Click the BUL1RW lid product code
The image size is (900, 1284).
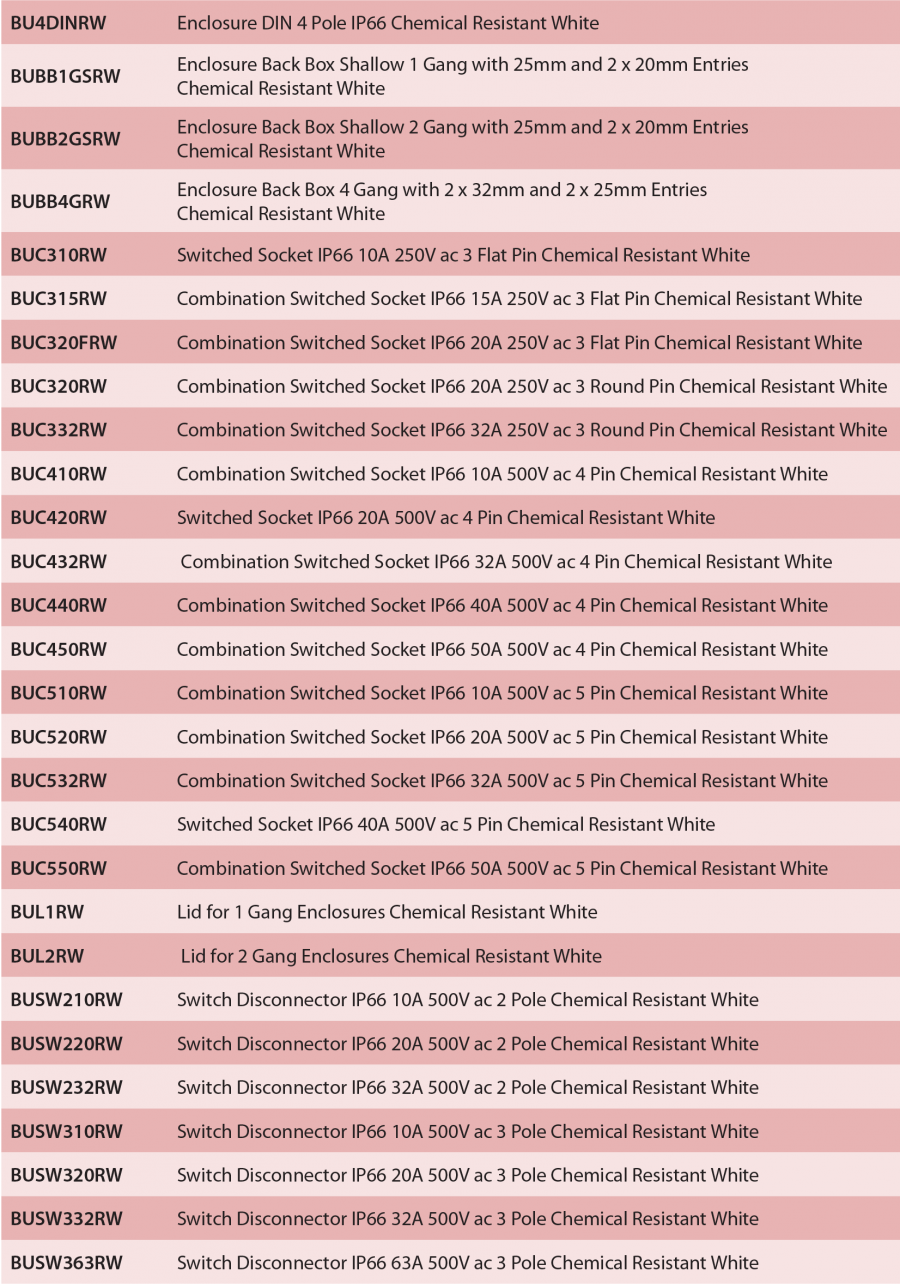pos(47,912)
